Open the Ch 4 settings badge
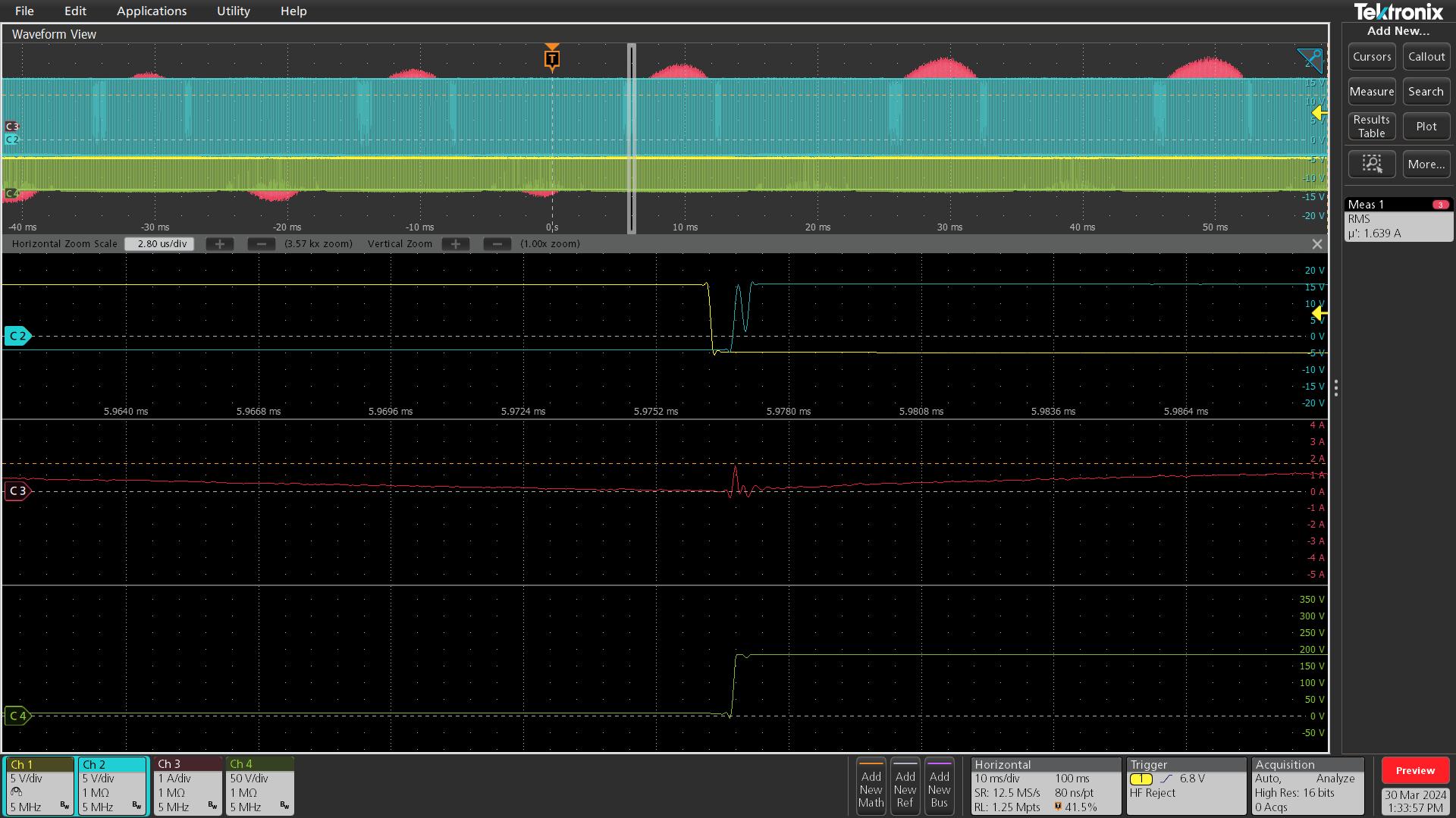This screenshot has height=818, width=1456. pyautogui.click(x=259, y=785)
